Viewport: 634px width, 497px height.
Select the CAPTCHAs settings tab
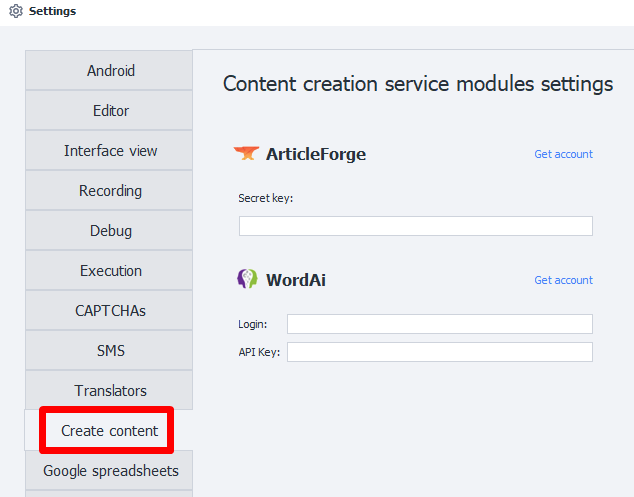(110, 311)
